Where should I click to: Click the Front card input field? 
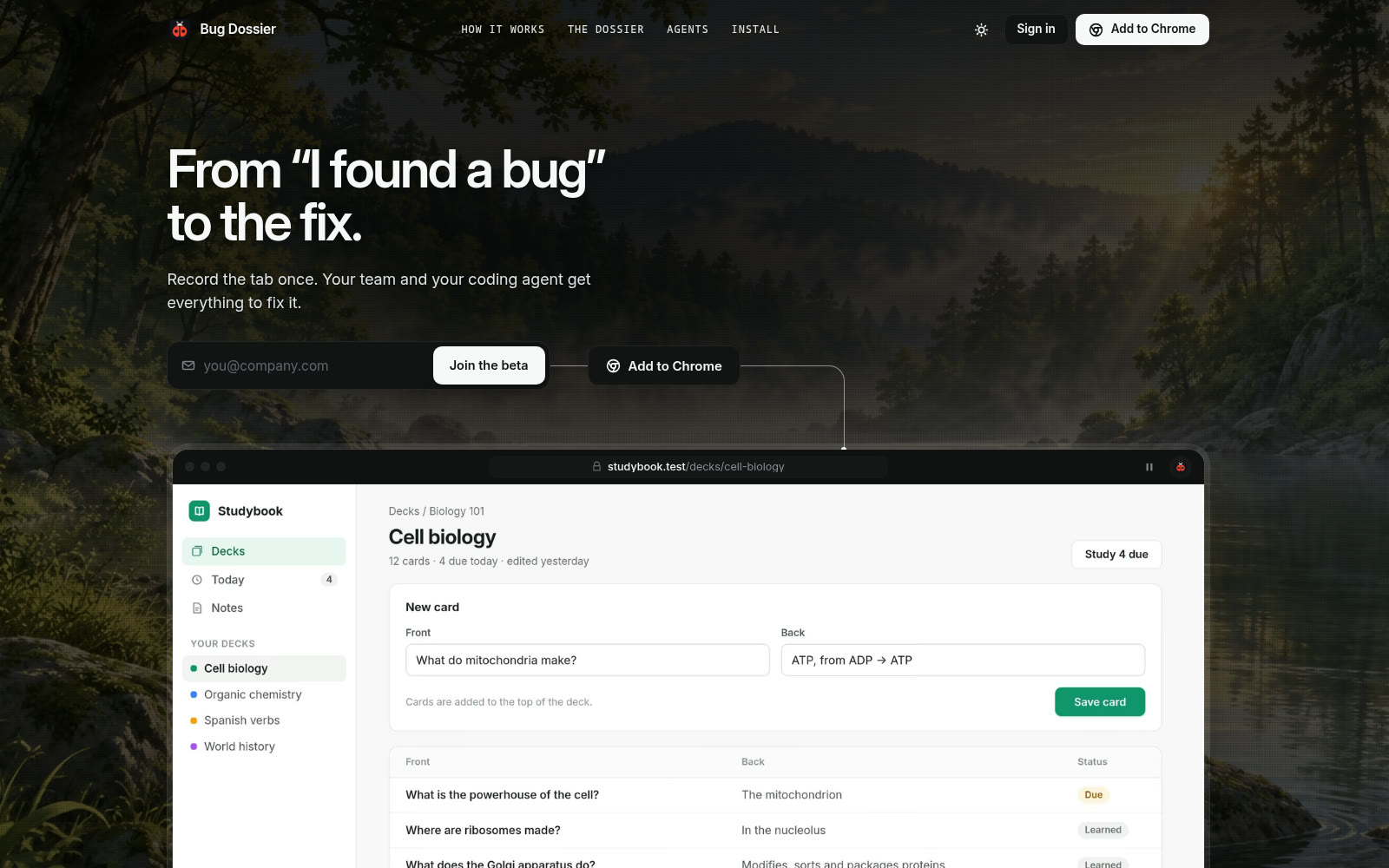(588, 660)
